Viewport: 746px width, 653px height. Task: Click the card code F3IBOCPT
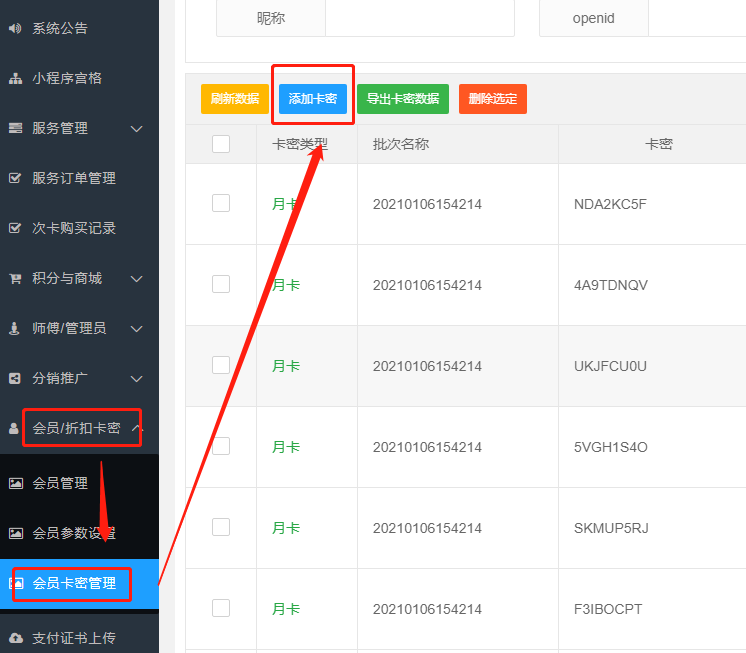608,609
